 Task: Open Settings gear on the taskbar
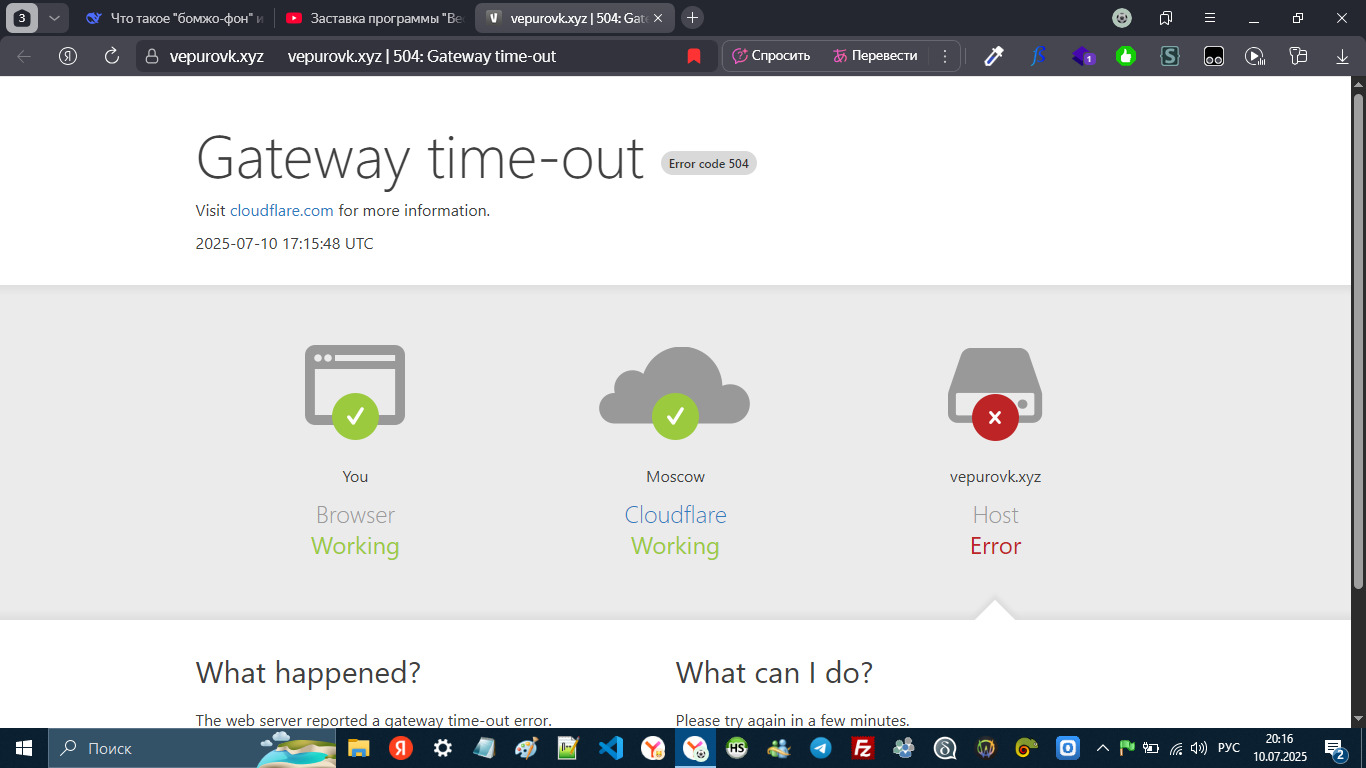pyautogui.click(x=443, y=748)
